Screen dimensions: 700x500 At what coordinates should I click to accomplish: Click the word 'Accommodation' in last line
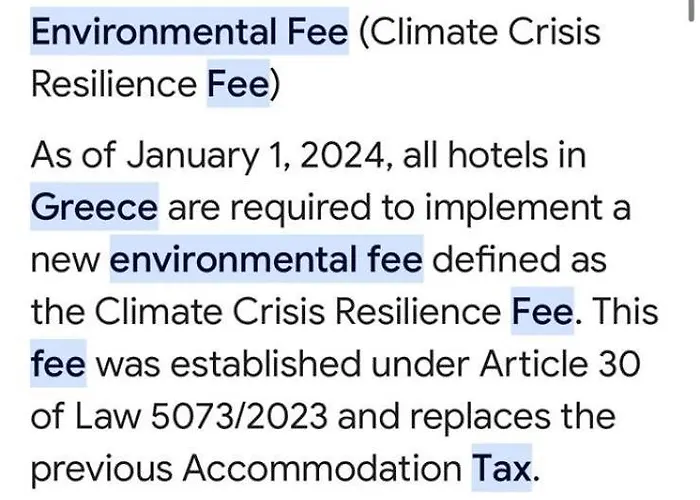pyautogui.click(x=322, y=468)
